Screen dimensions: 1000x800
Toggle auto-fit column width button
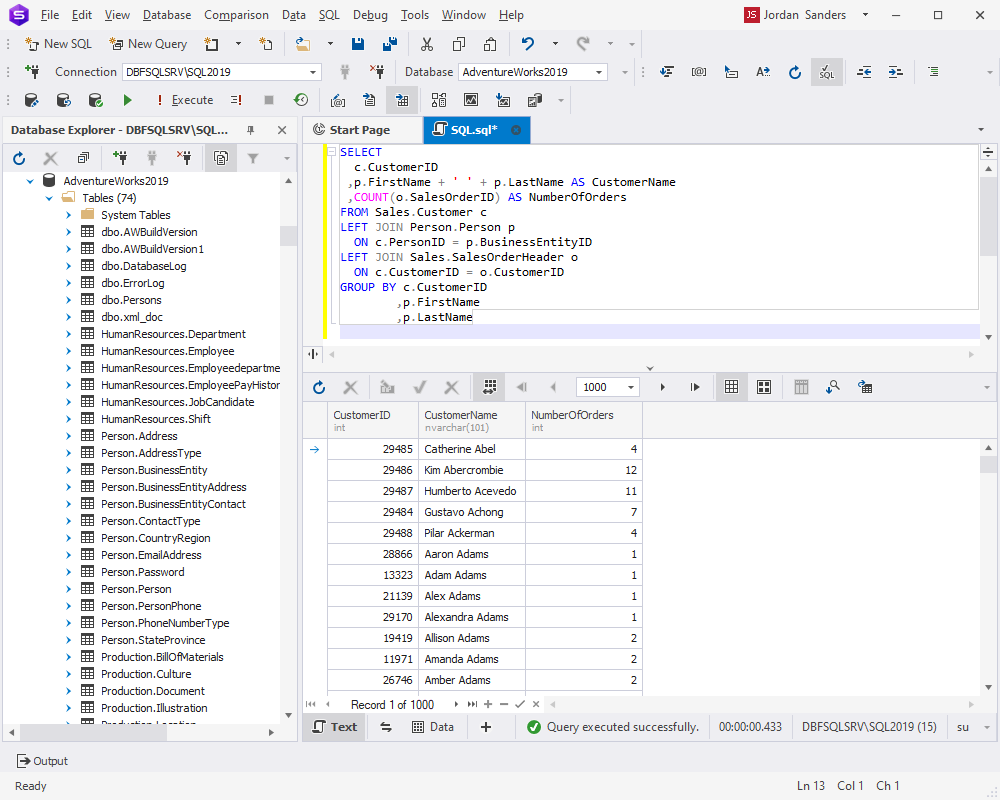click(x=490, y=387)
